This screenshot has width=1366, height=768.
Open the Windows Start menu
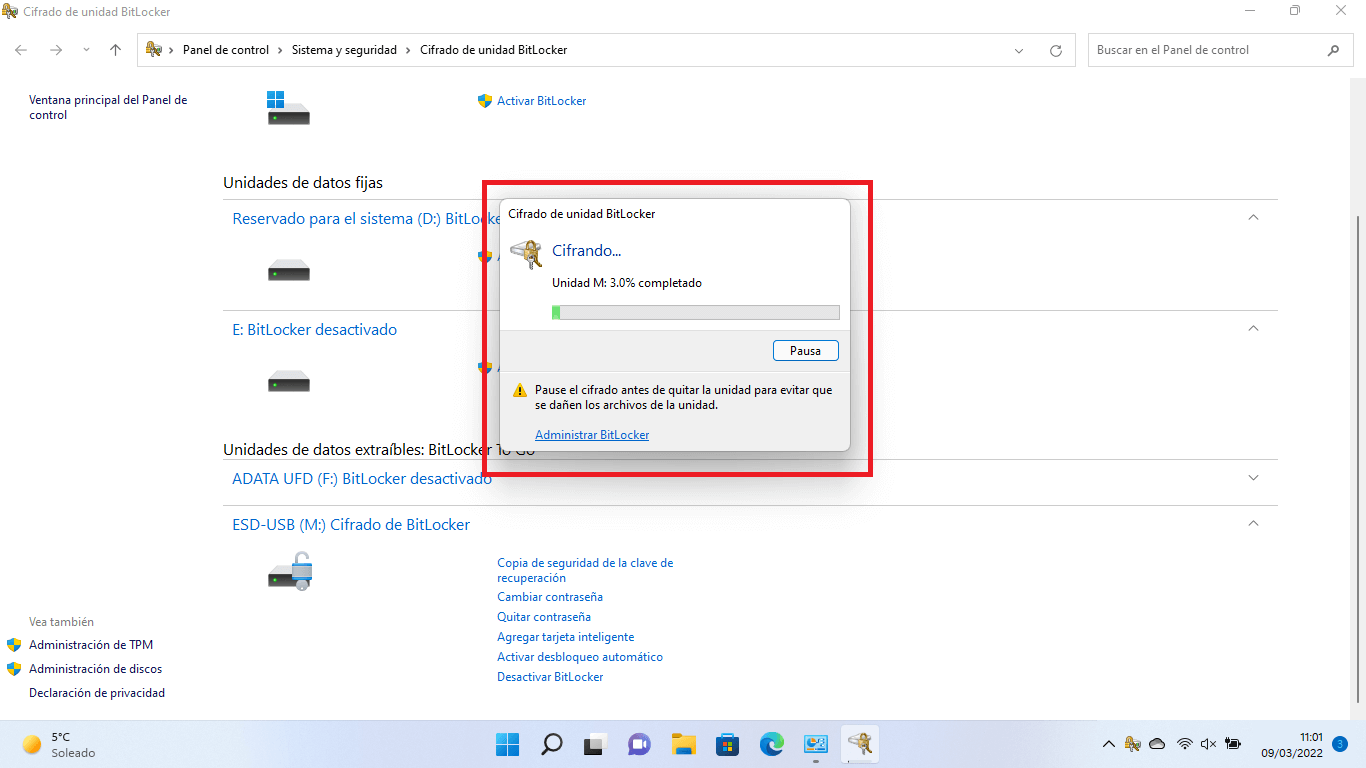(507, 744)
